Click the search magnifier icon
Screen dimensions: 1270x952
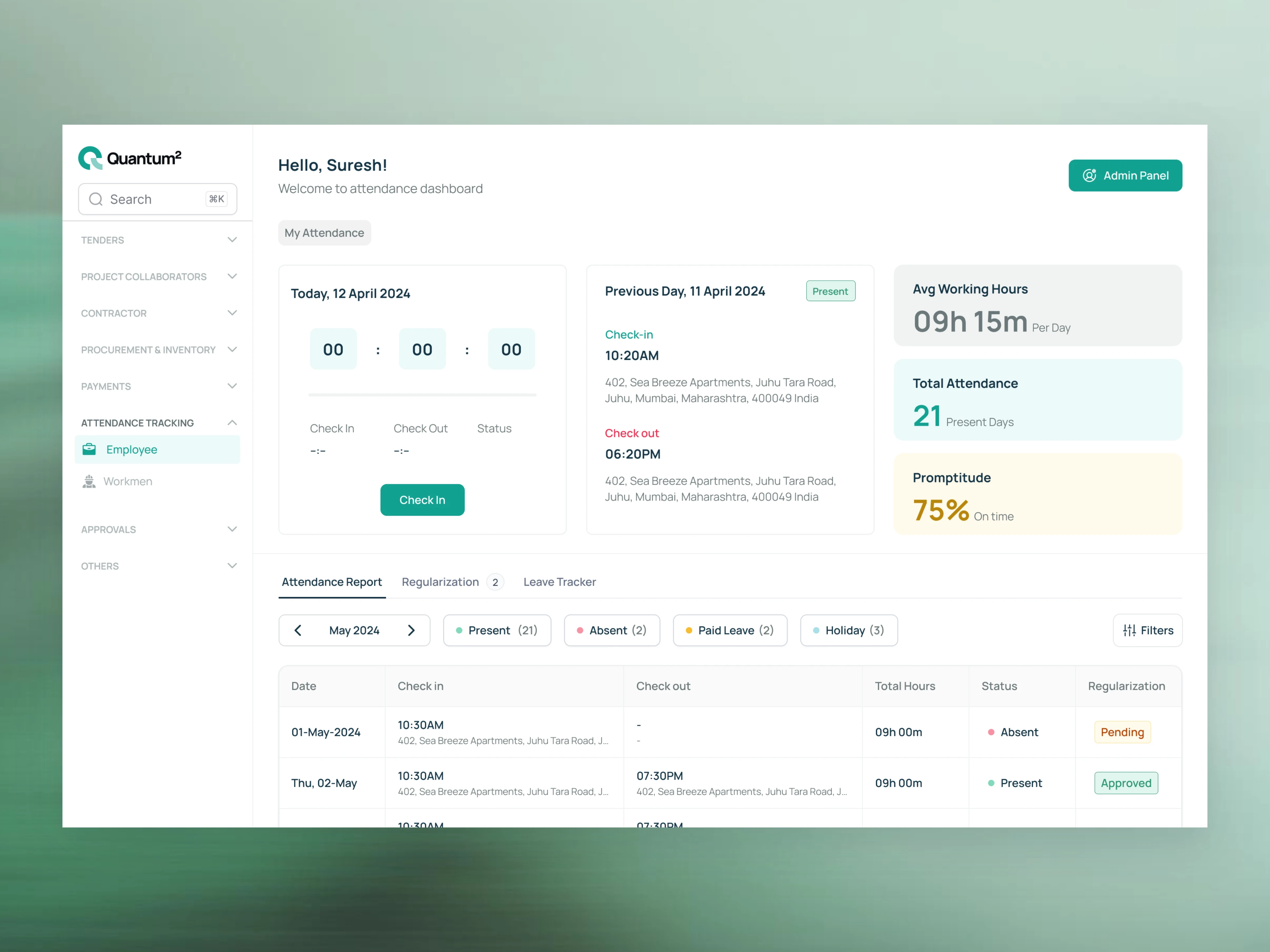(x=96, y=199)
